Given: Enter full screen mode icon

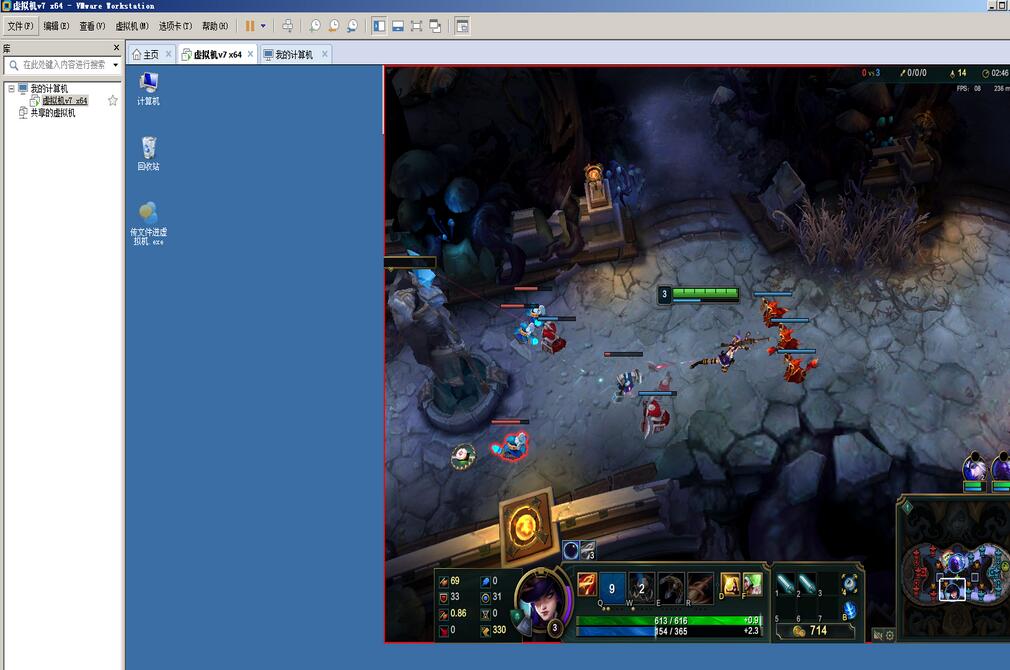Looking at the screenshot, I should (x=416, y=26).
